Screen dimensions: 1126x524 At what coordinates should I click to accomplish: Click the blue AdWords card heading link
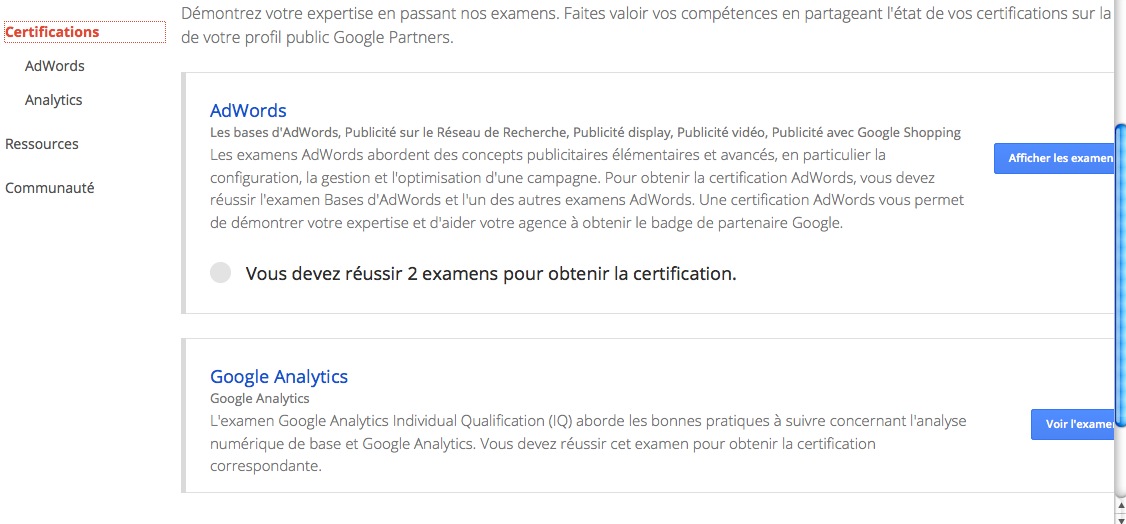(x=248, y=111)
